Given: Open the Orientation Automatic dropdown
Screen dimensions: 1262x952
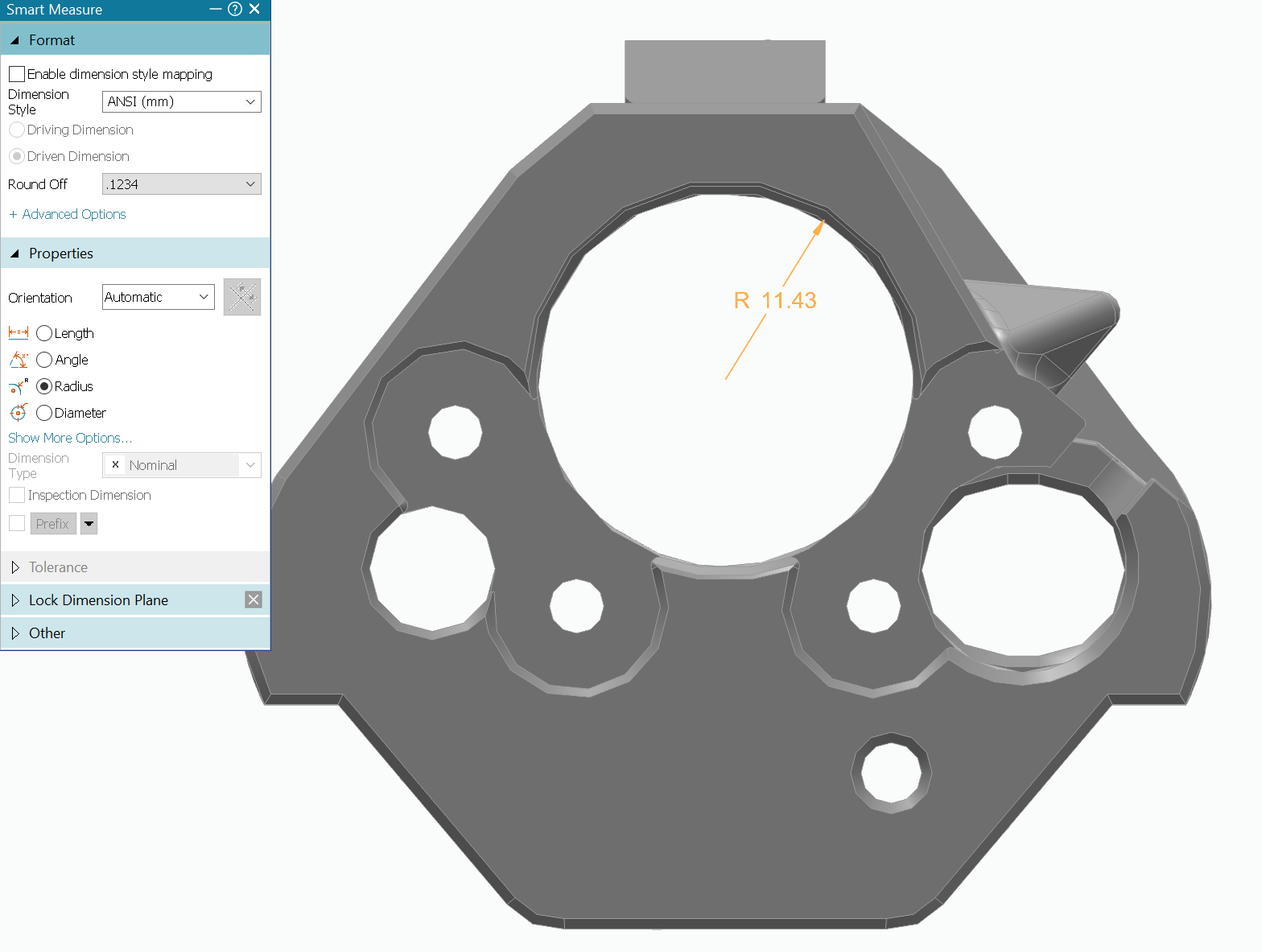Looking at the screenshot, I should pyautogui.click(x=159, y=297).
